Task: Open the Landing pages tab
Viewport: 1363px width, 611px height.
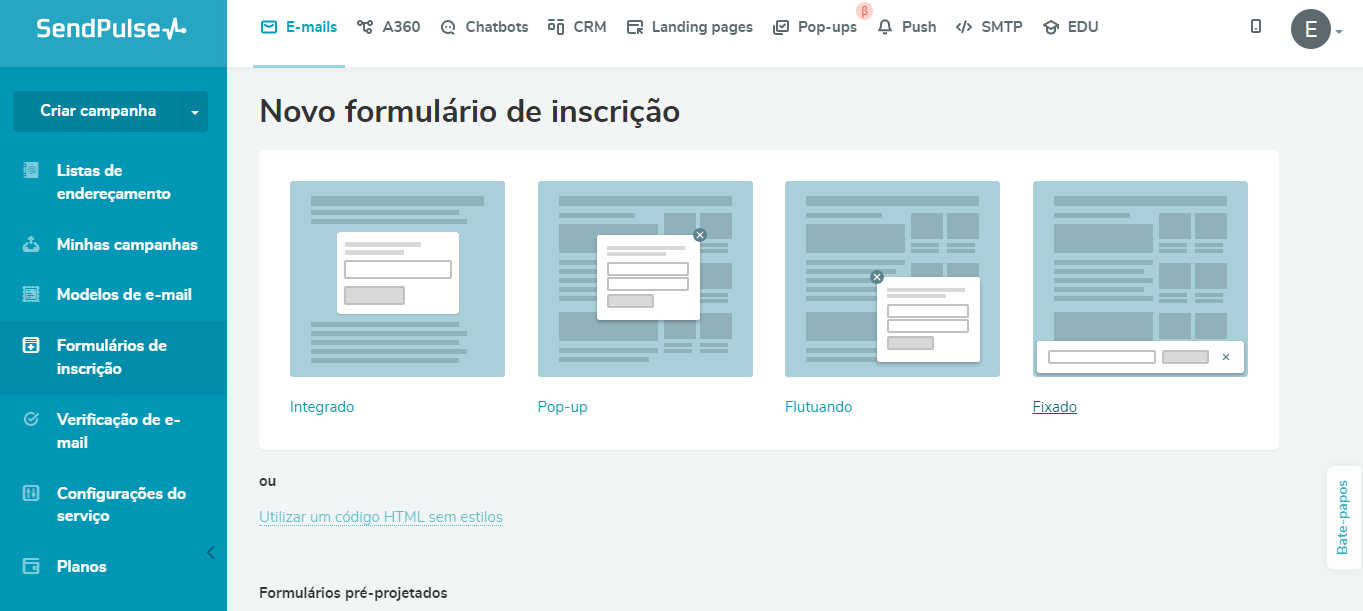Action: (x=690, y=27)
